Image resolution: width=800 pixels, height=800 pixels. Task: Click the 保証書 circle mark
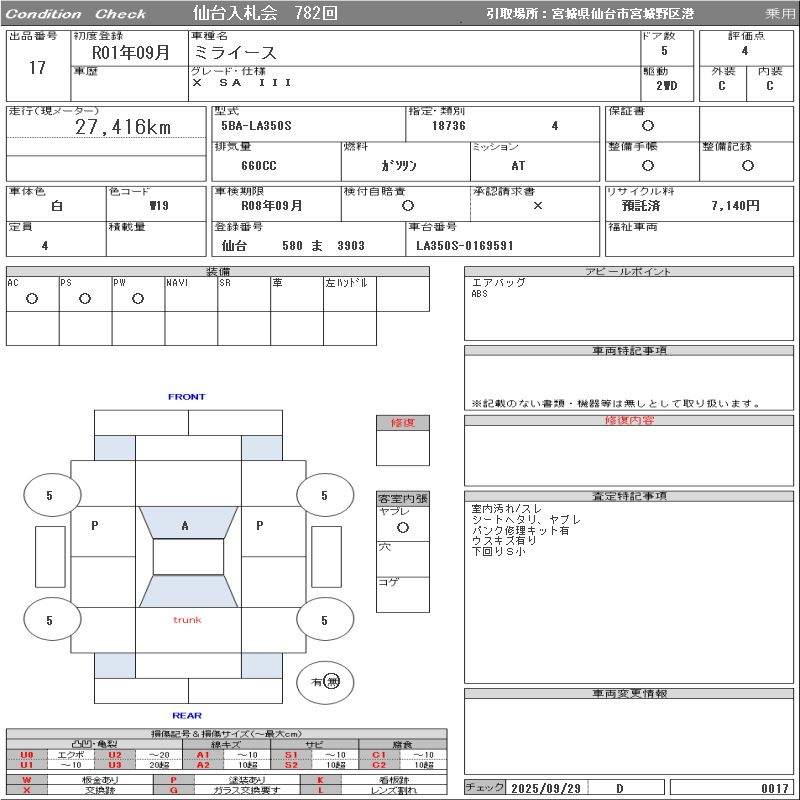[x=648, y=126]
